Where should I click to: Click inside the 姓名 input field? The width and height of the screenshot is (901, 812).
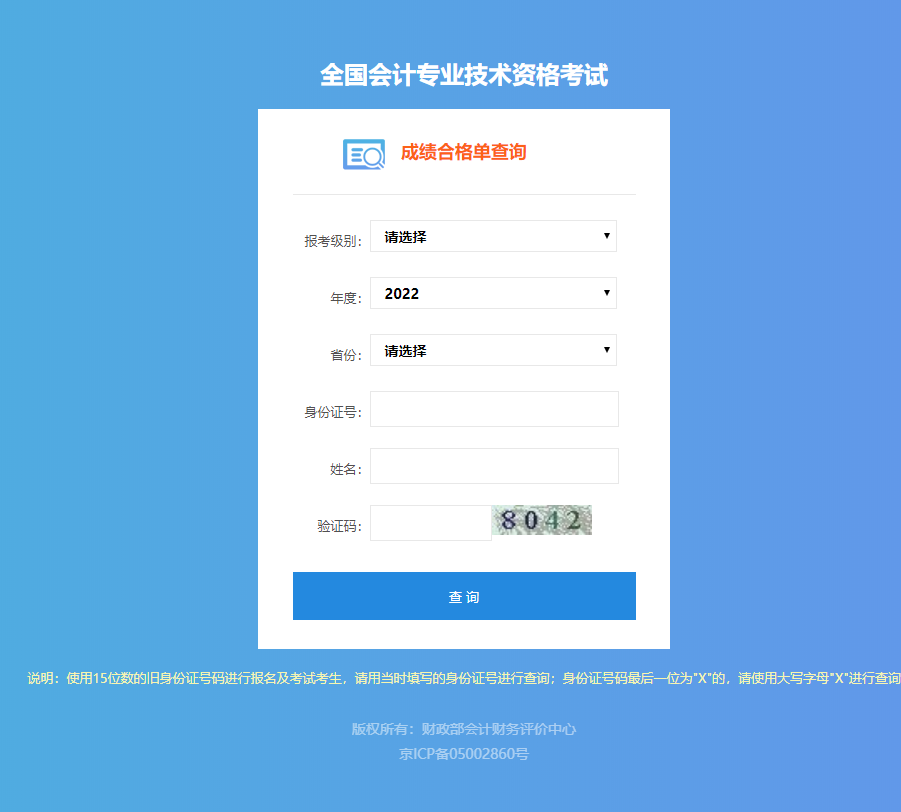coord(493,465)
